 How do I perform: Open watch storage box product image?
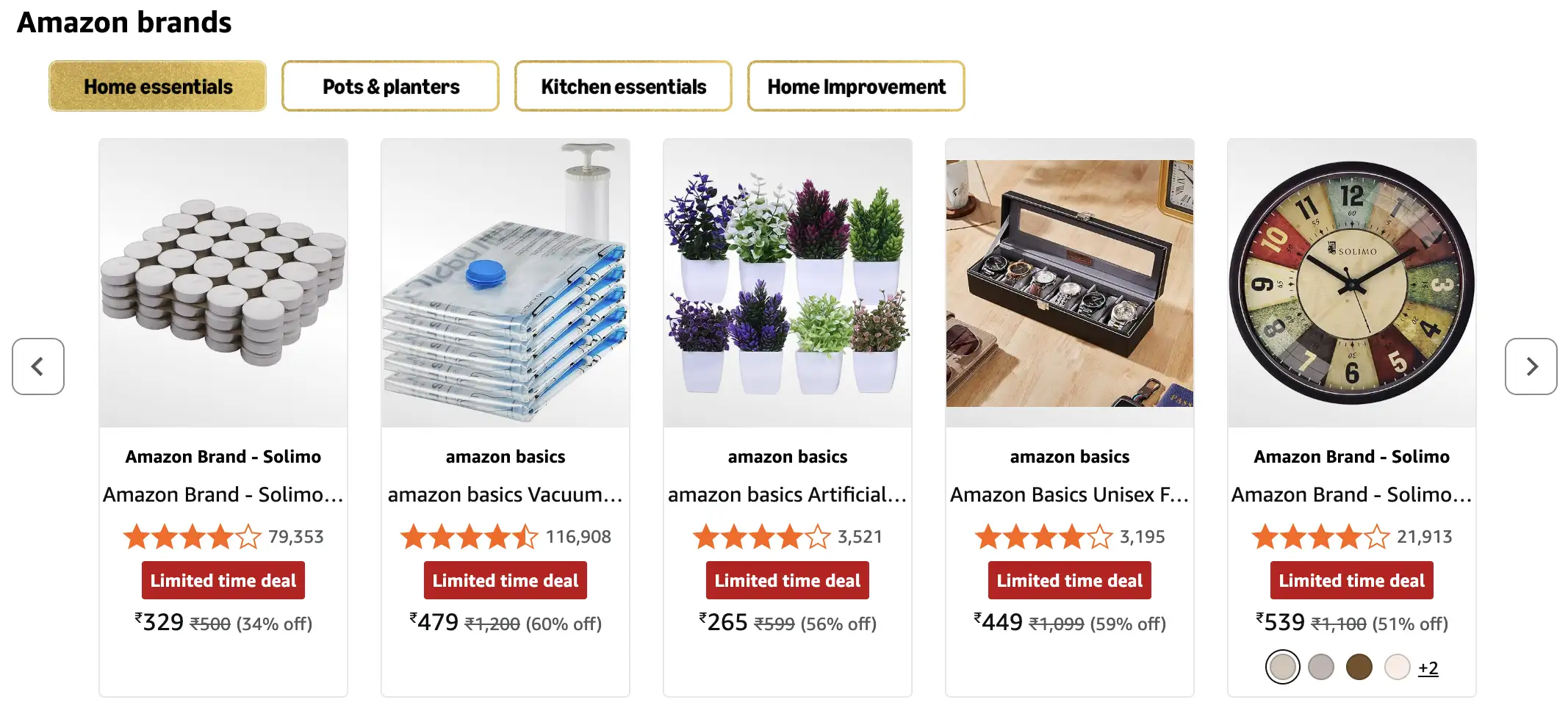[1070, 283]
